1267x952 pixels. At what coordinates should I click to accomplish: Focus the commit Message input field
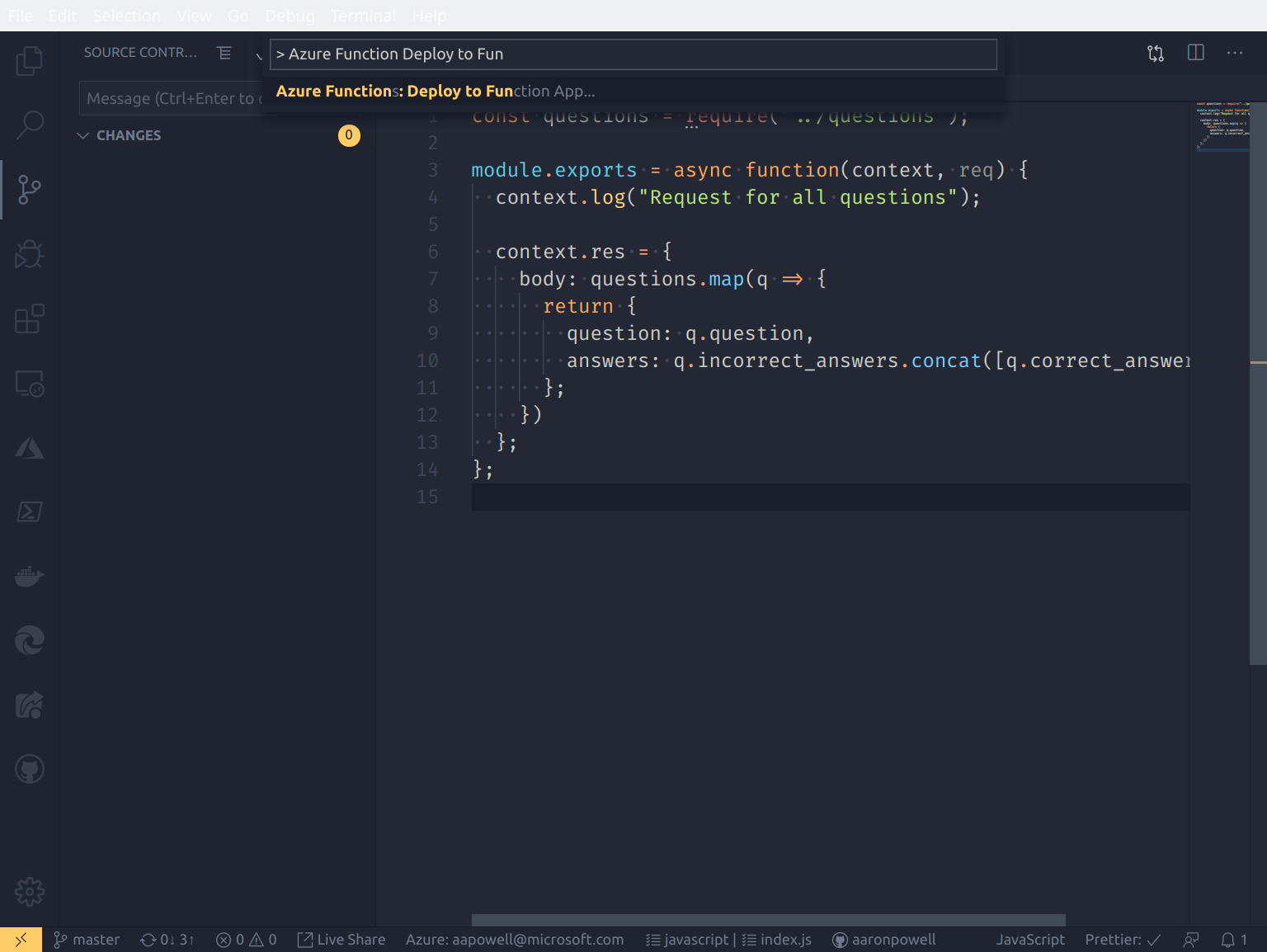(172, 98)
